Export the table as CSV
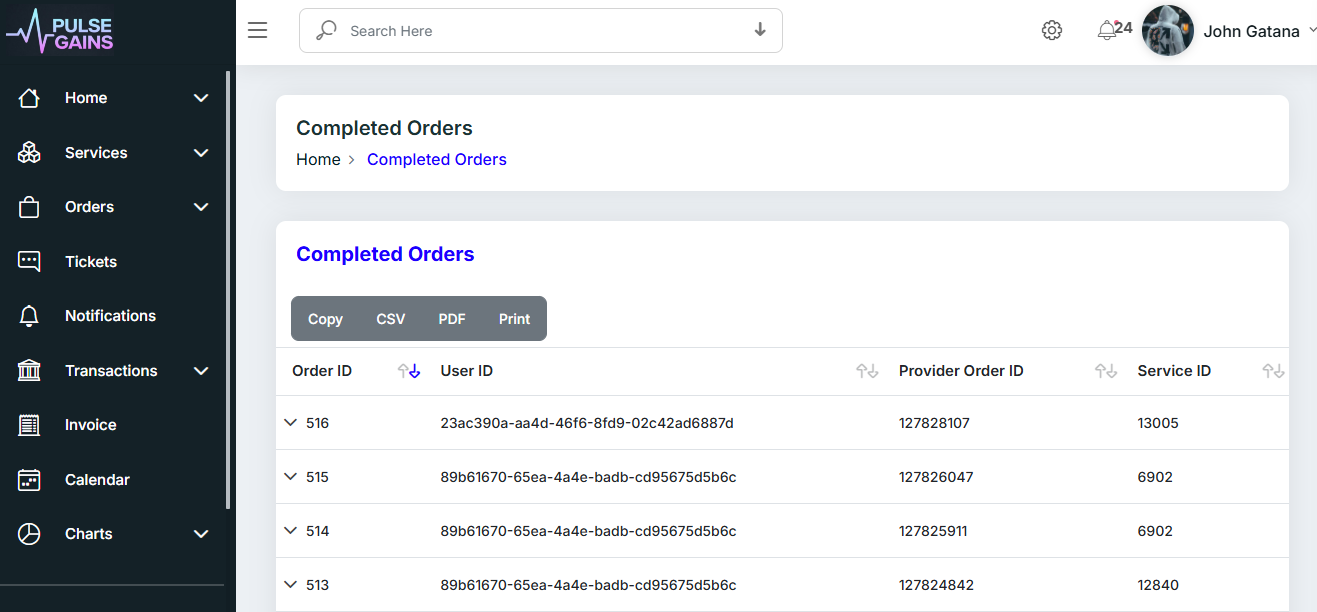Screen dimensions: 1317x612 [390, 318]
